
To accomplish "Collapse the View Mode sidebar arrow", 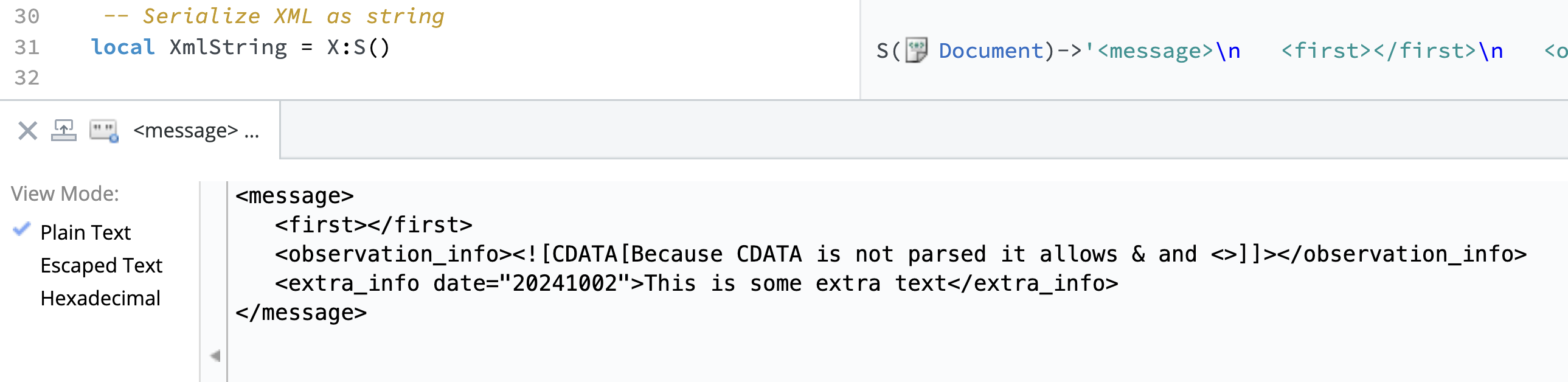I will pyautogui.click(x=215, y=356).
